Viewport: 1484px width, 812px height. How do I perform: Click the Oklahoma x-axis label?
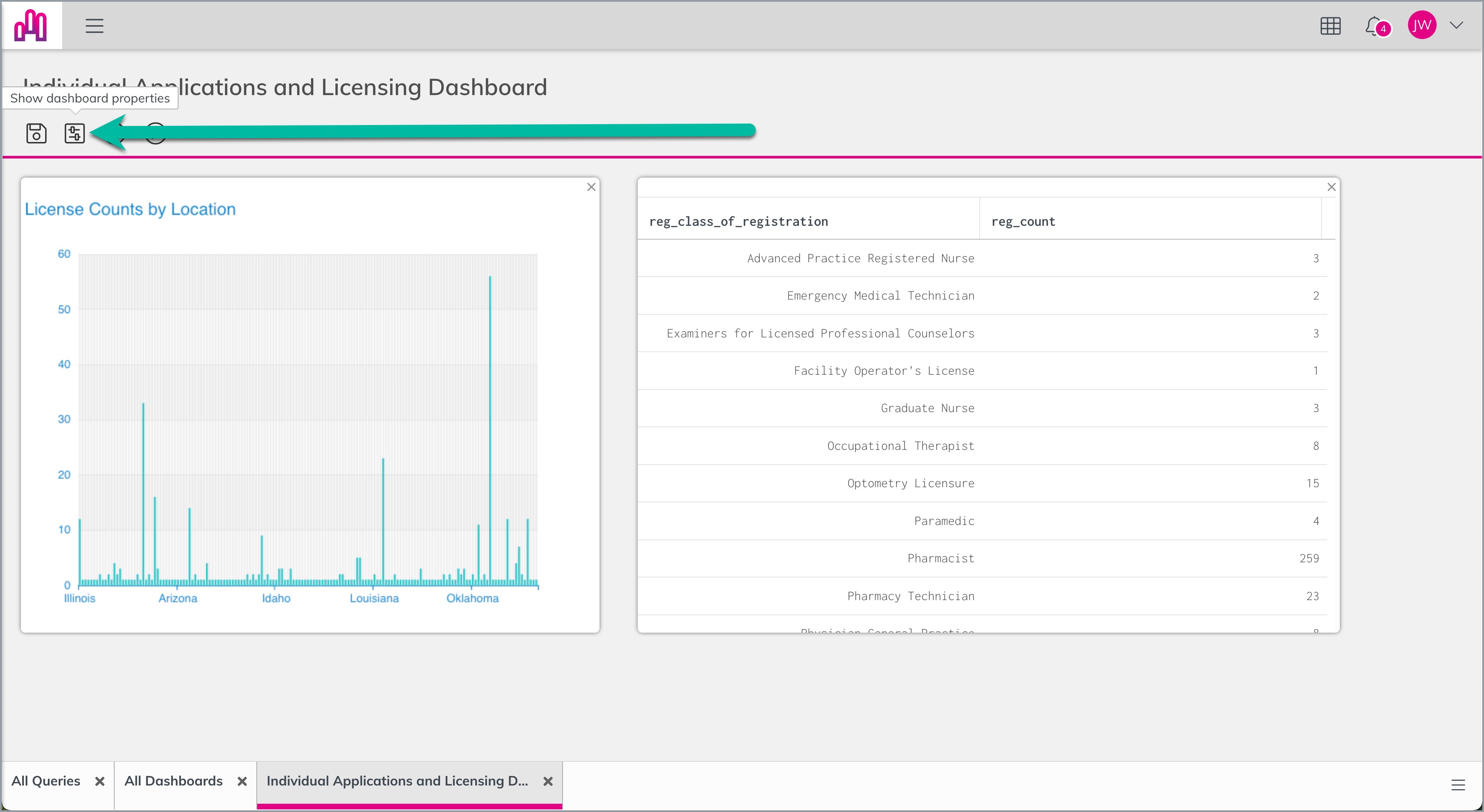point(472,598)
